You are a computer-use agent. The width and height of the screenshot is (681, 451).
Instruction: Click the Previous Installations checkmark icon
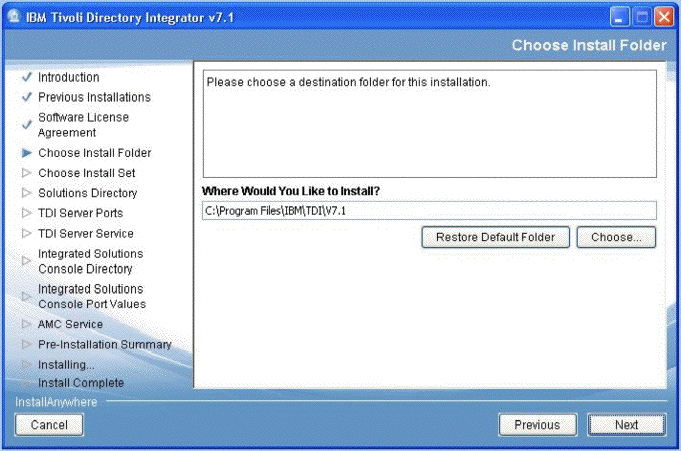click(x=26, y=97)
